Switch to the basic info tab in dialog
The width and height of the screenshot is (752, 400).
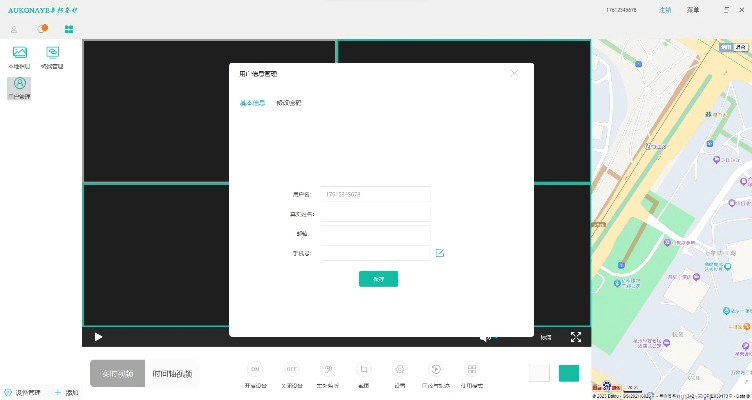click(x=252, y=103)
